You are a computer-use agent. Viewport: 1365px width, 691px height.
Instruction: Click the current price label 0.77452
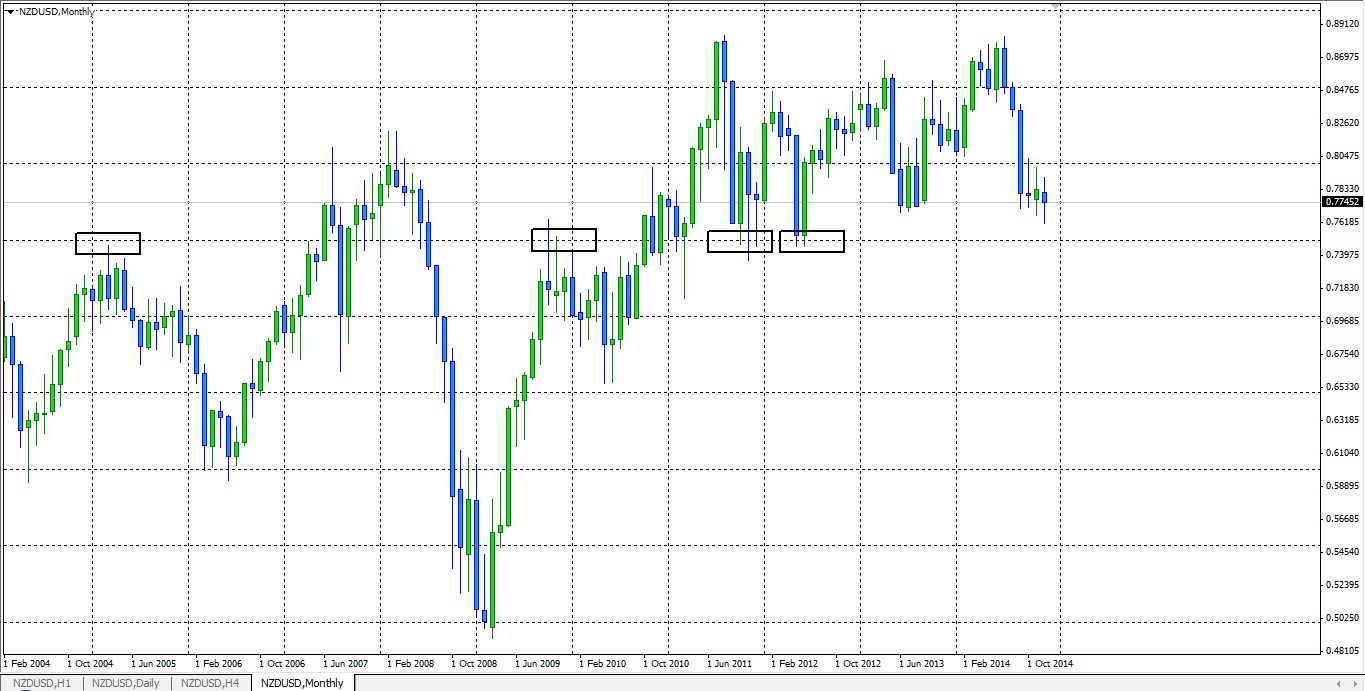point(1342,201)
